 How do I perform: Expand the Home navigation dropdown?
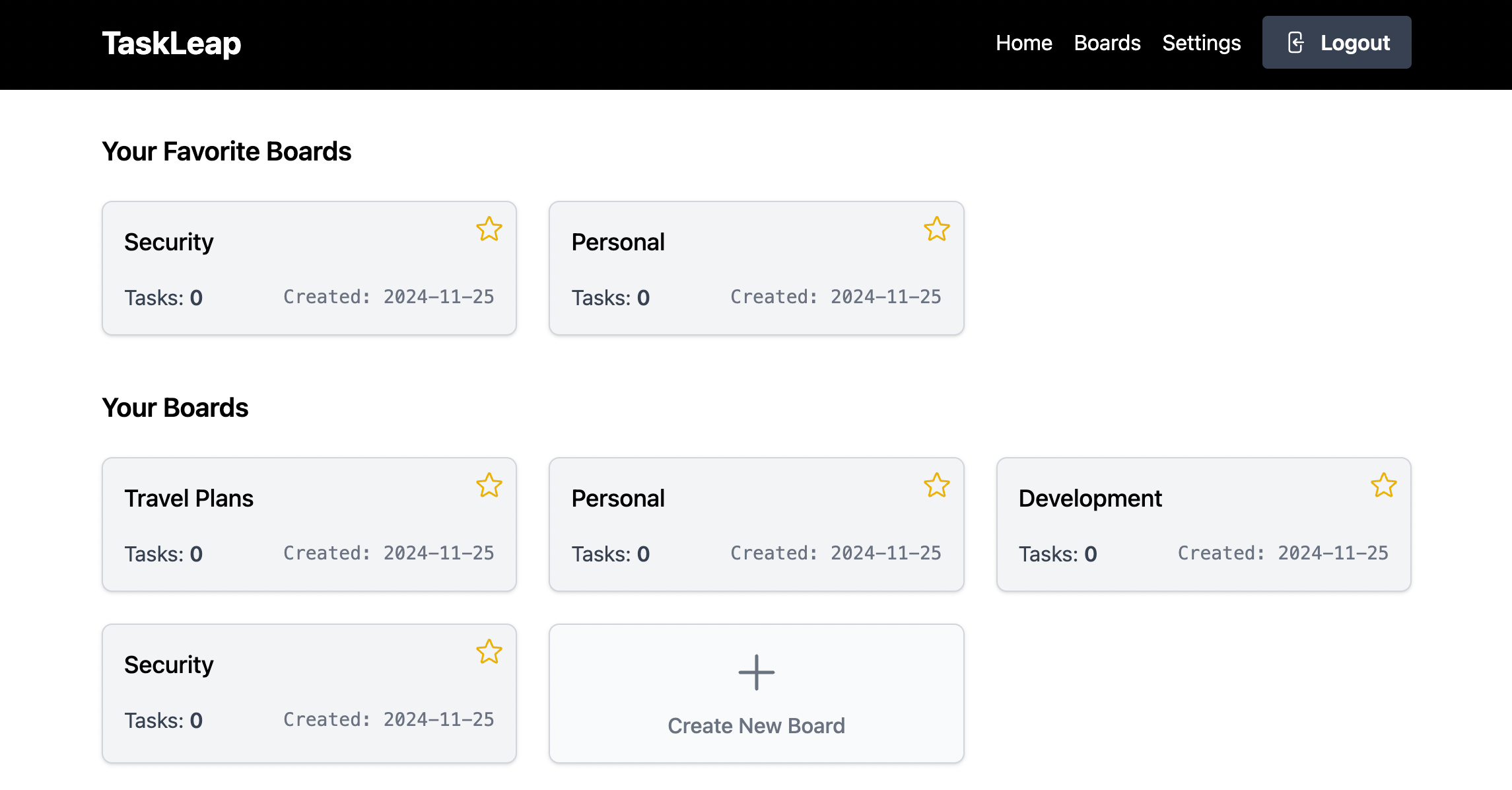[x=1024, y=42]
